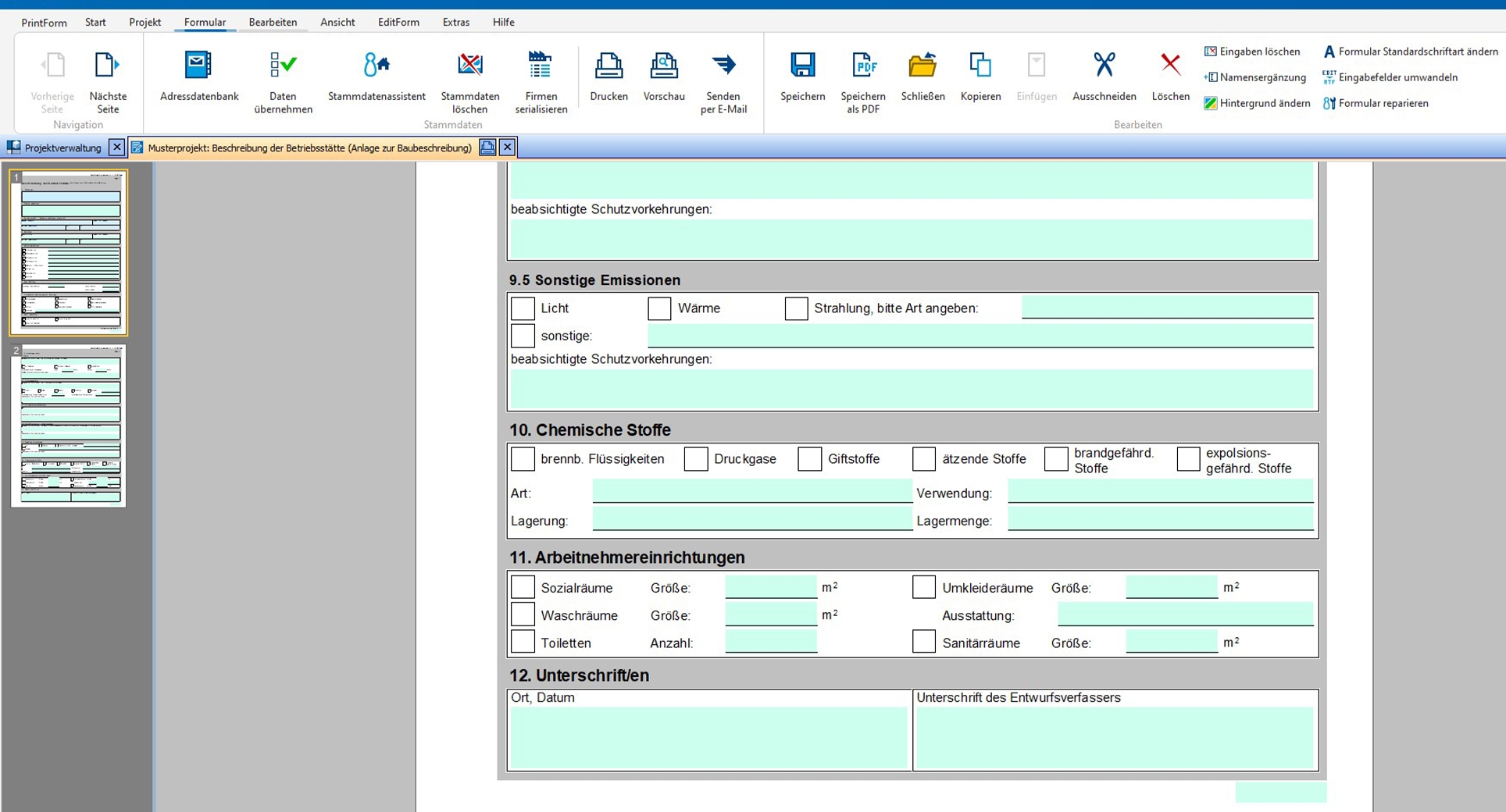Image resolution: width=1506 pixels, height=812 pixels.
Task: Click Hintergrund ändern
Action: coord(1257,103)
